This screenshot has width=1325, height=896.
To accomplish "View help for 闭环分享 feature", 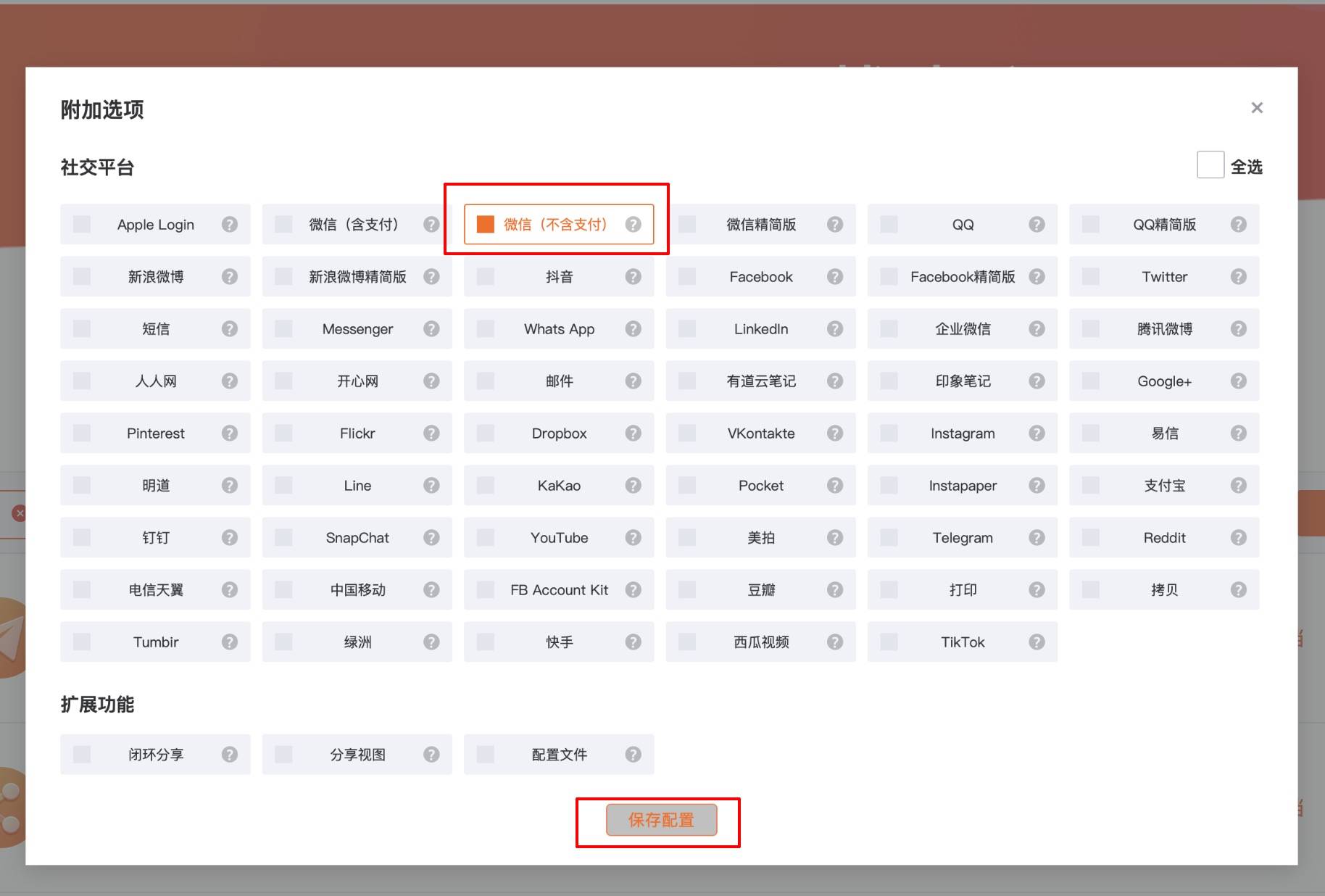I will click(230, 754).
